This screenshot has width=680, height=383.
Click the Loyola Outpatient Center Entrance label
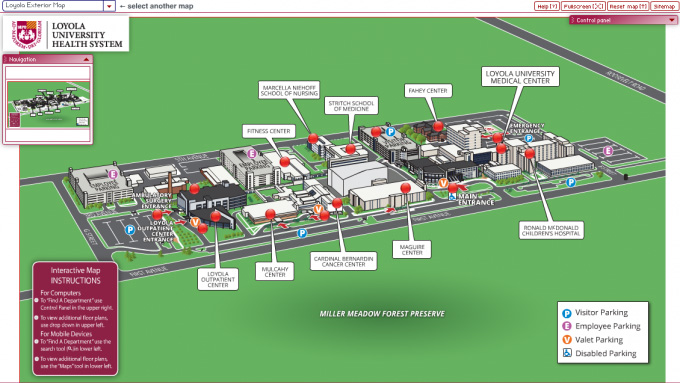coord(157,231)
